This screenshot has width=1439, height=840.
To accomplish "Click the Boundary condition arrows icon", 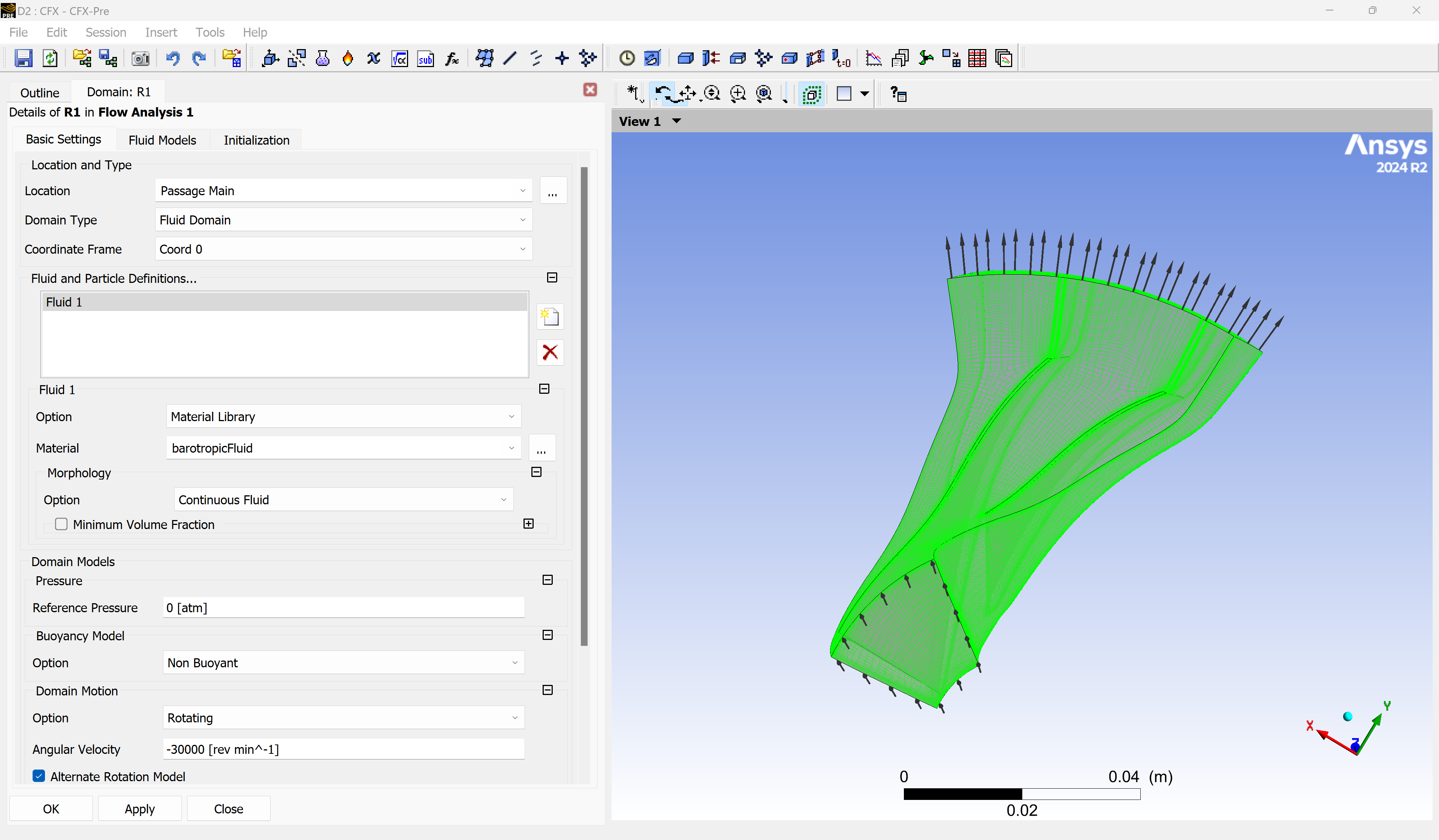I will point(711,58).
